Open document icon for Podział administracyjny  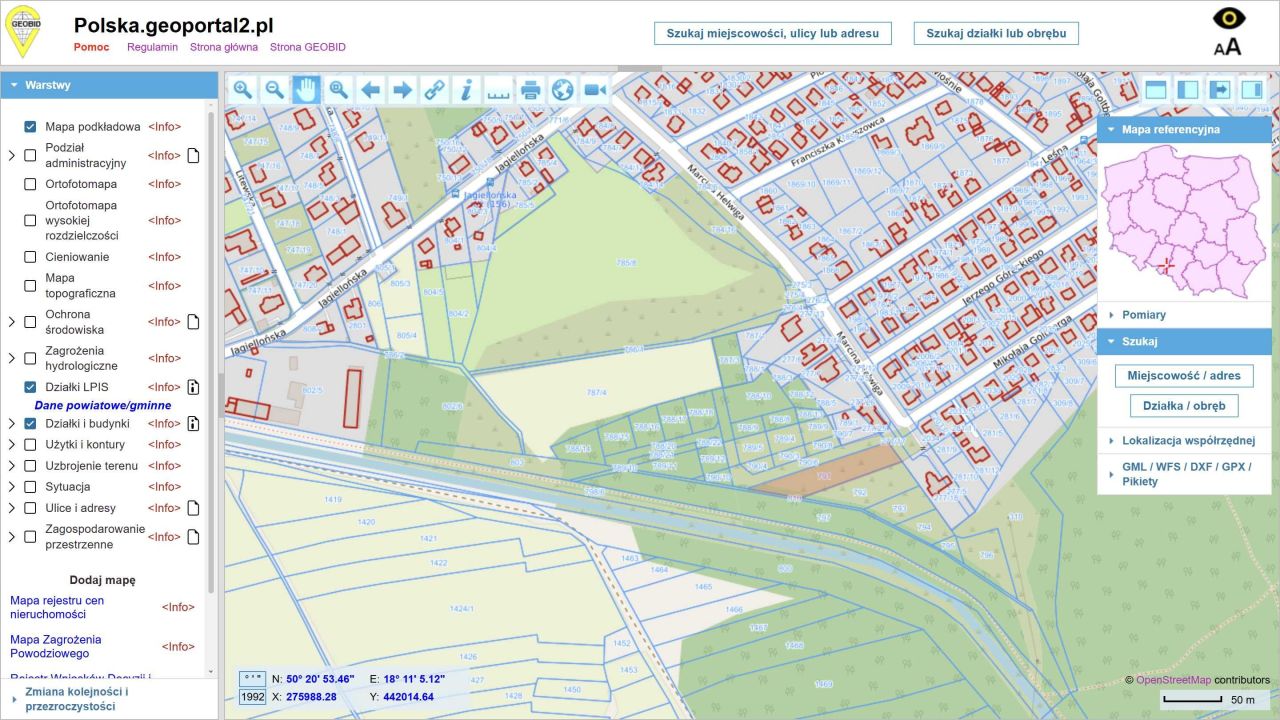193,155
